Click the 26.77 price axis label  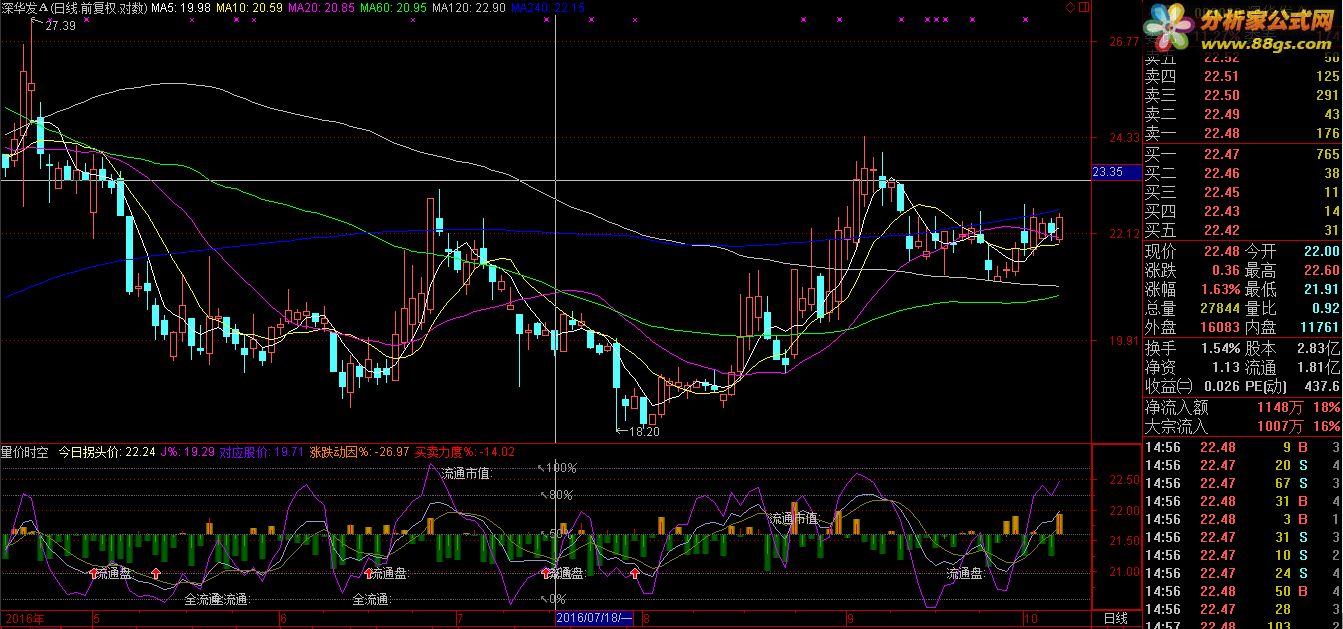pyautogui.click(x=1123, y=42)
